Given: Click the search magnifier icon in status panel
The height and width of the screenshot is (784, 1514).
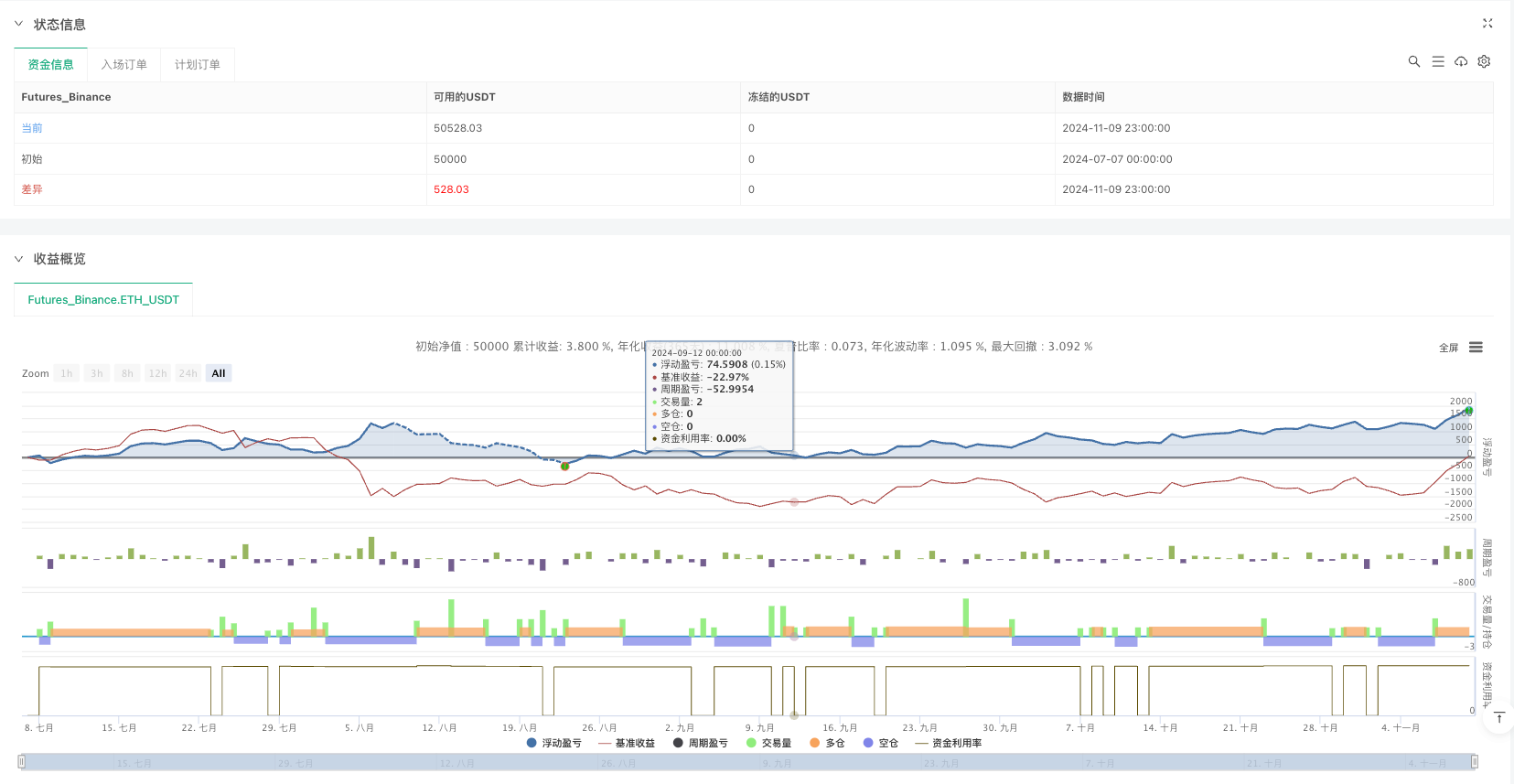Looking at the screenshot, I should tap(1413, 61).
